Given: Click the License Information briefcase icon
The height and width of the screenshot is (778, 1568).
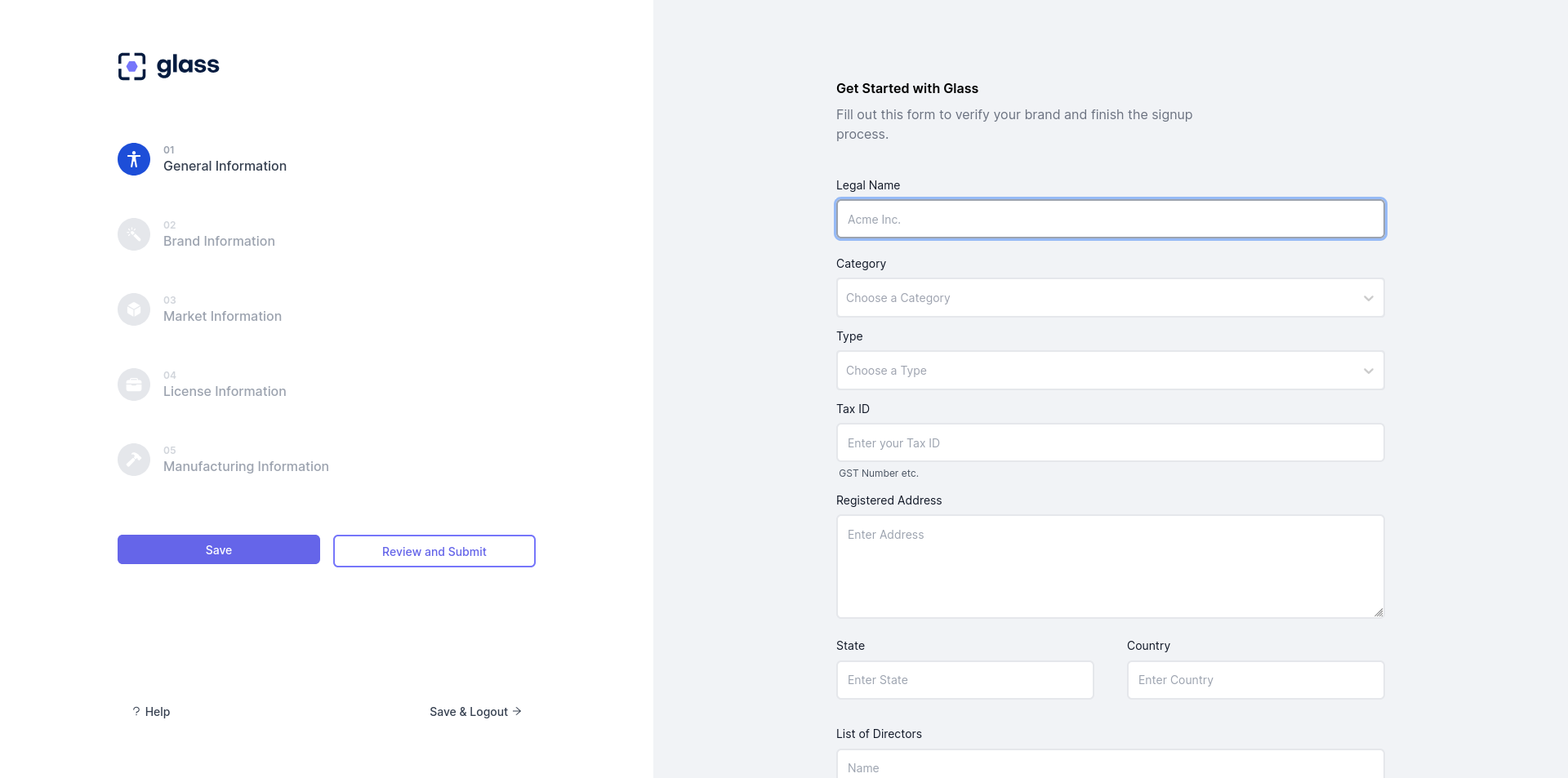Looking at the screenshot, I should [x=134, y=385].
